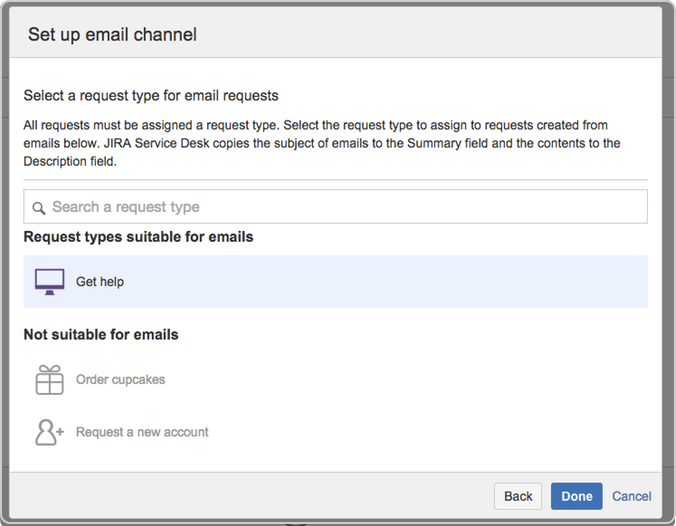
Task: Click the add-user Request a new account icon
Action: [x=49, y=432]
